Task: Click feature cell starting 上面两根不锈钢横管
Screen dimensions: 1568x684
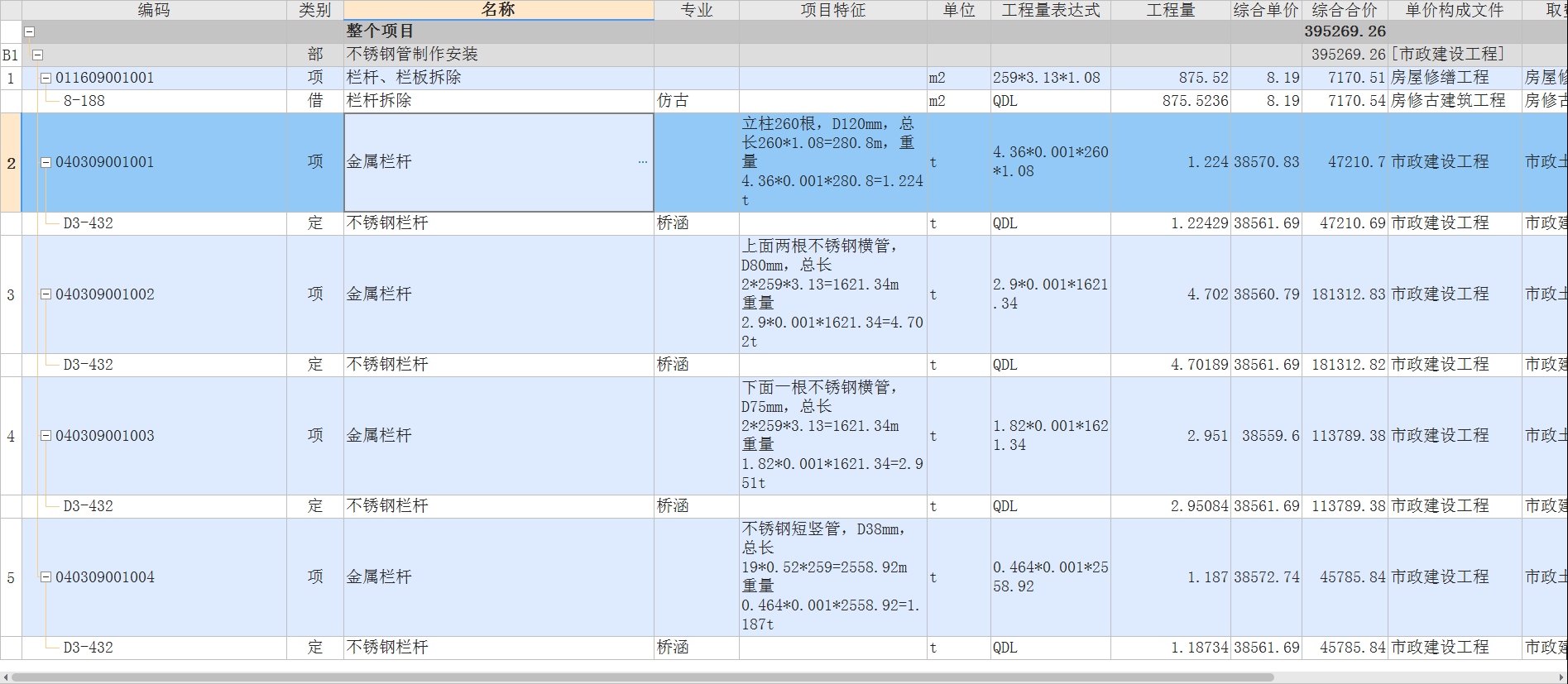Action: [832, 294]
